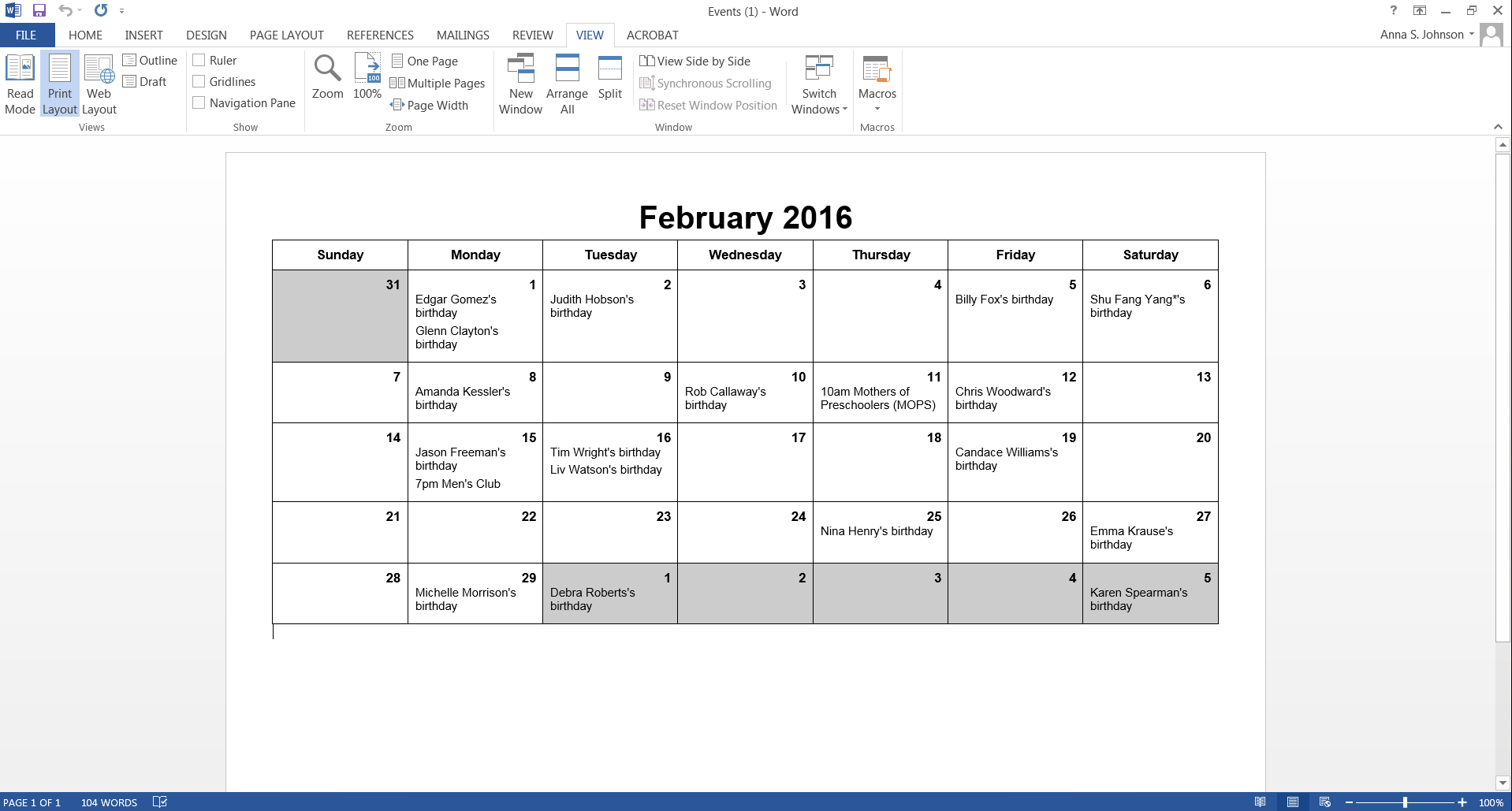Click vertical scrollbar down arrow
The height and width of the screenshot is (811, 1512).
pyautogui.click(x=1503, y=783)
